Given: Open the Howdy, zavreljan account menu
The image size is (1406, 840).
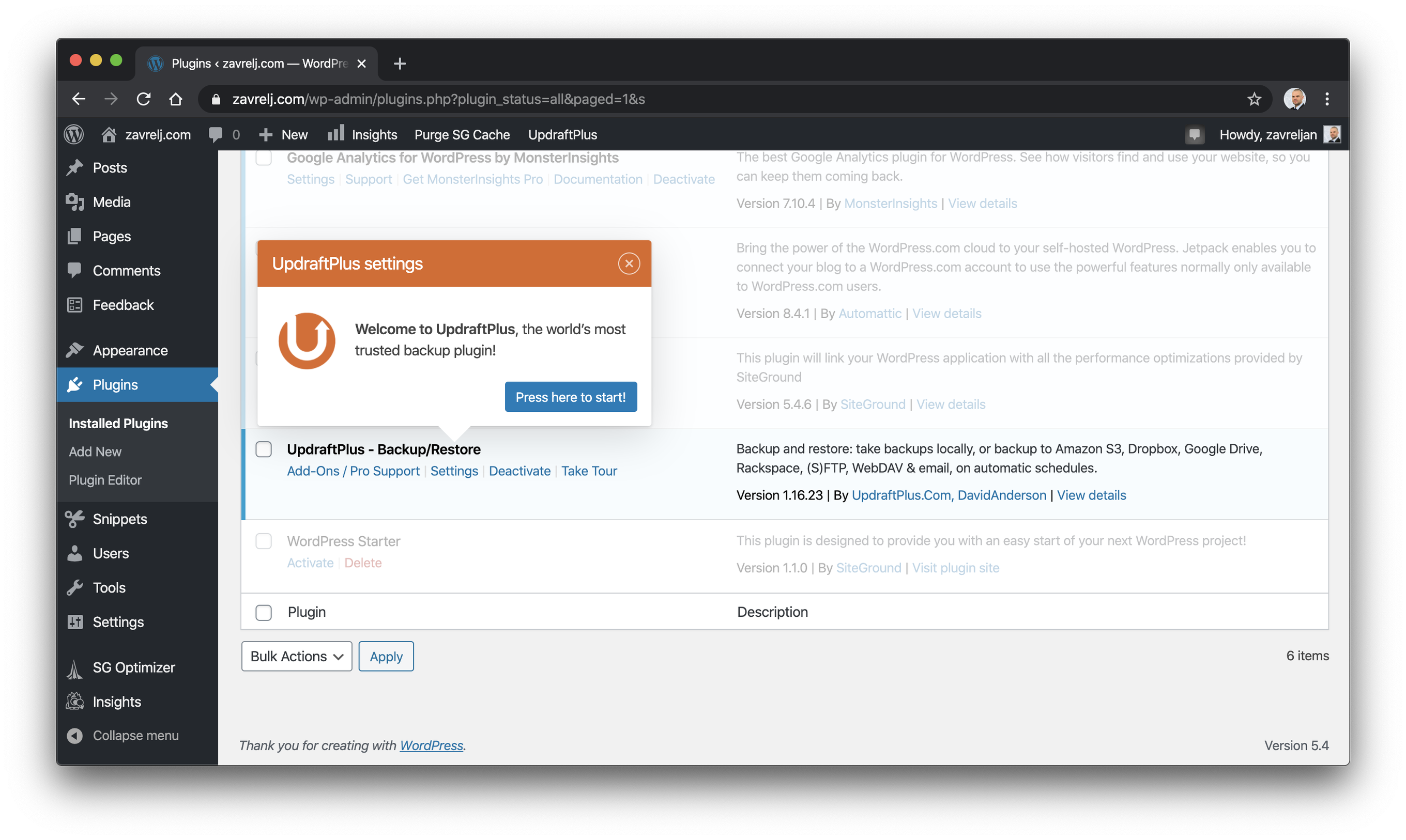Looking at the screenshot, I should (x=1280, y=135).
